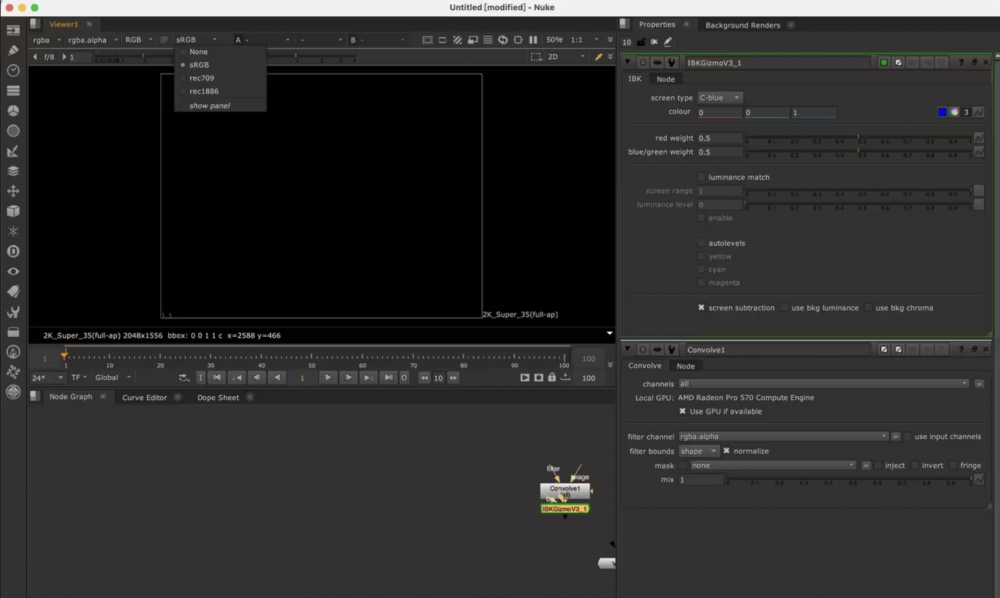The image size is (1000, 598).
Task: Enable use bkg chroma checkbox
Action: coord(869,308)
